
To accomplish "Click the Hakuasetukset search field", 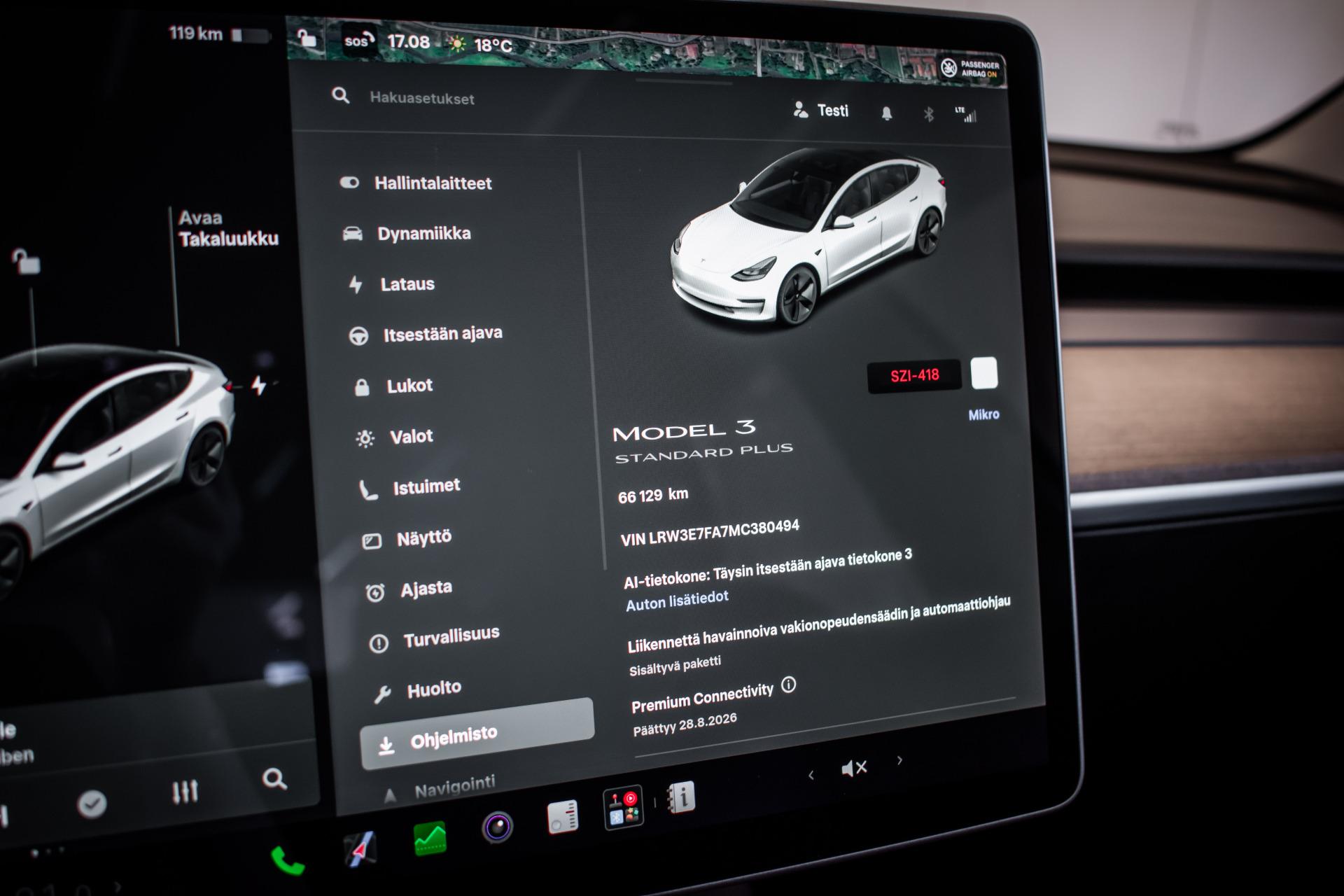I will pyautogui.click(x=421, y=98).
